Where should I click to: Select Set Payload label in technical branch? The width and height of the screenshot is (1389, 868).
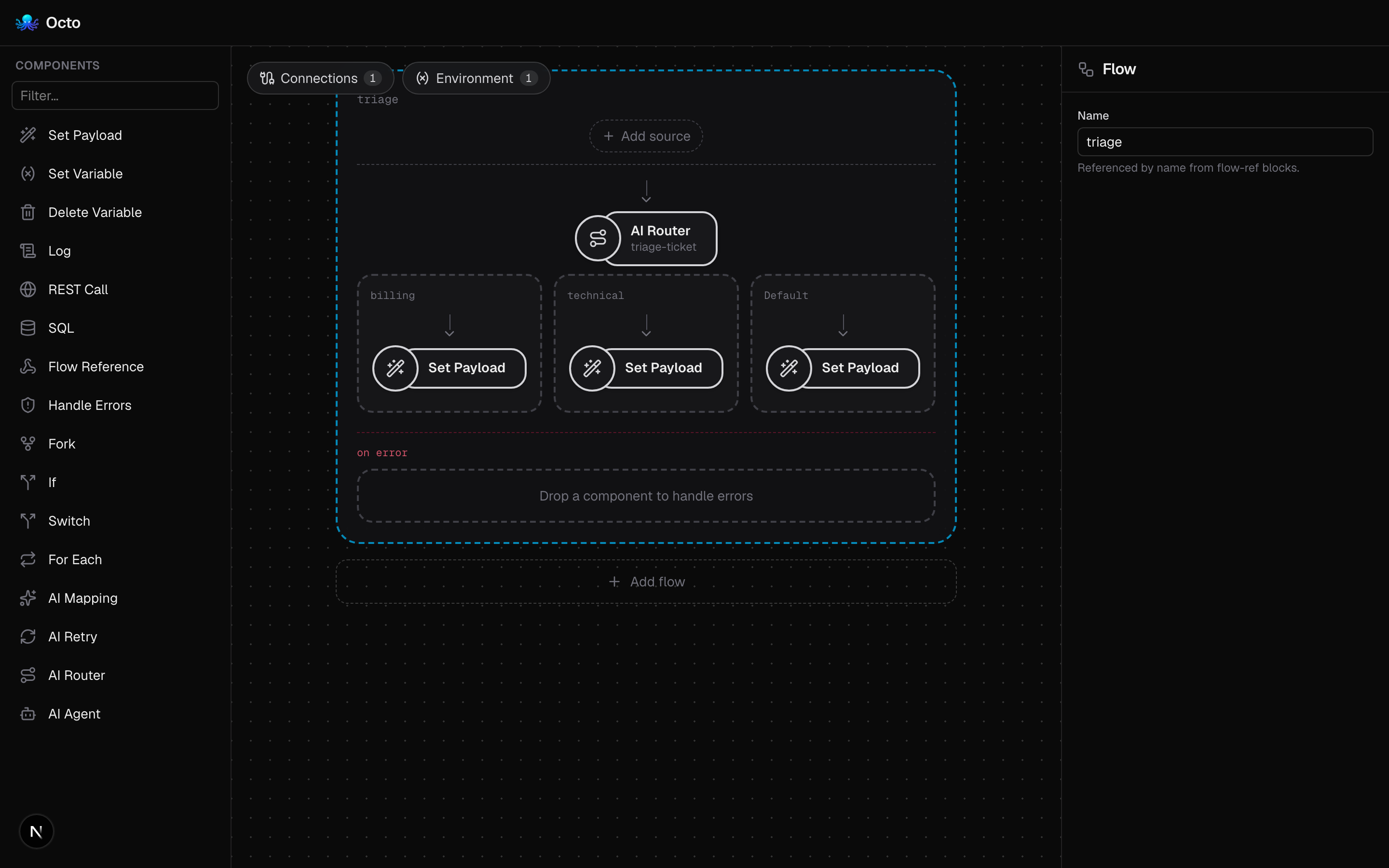tap(663, 367)
